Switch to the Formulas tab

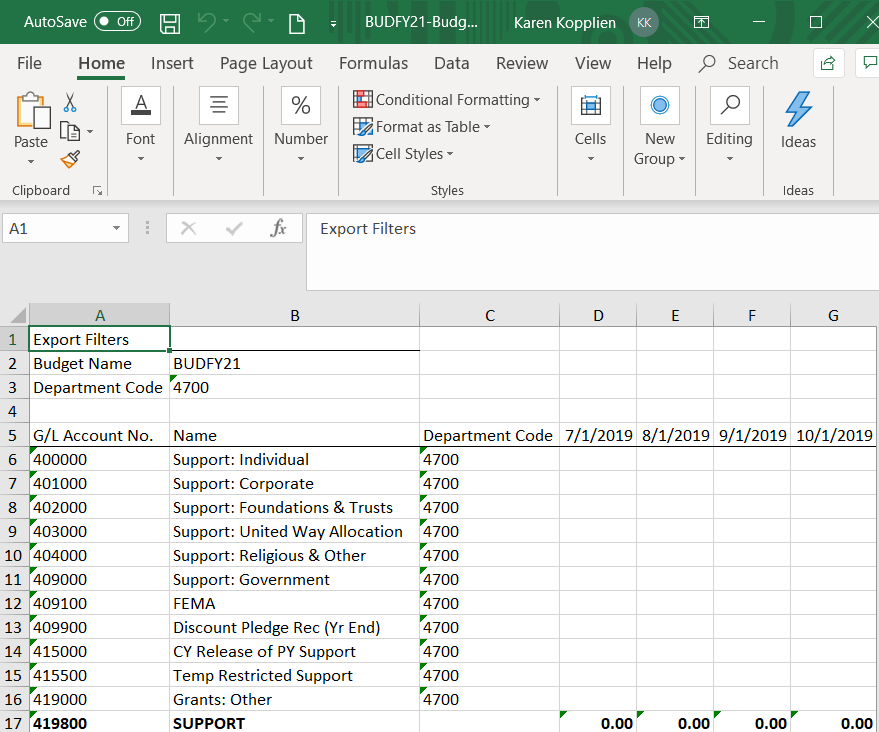[373, 63]
